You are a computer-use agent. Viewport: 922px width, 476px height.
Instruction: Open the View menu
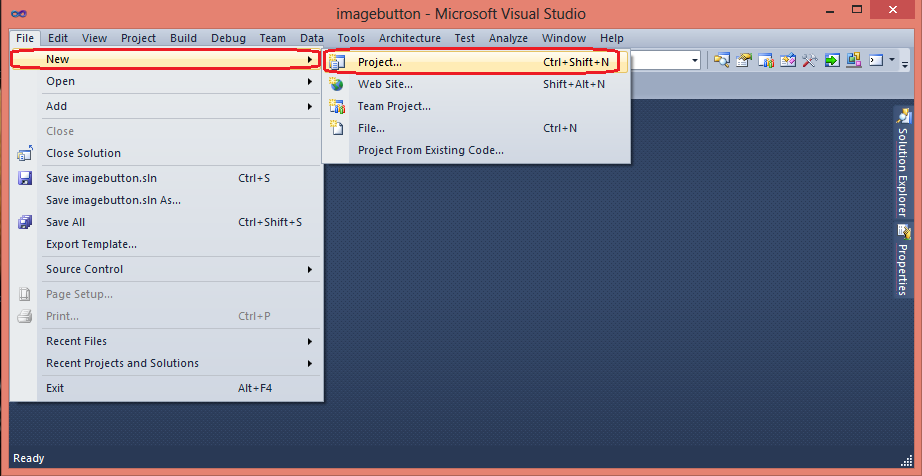pos(94,38)
